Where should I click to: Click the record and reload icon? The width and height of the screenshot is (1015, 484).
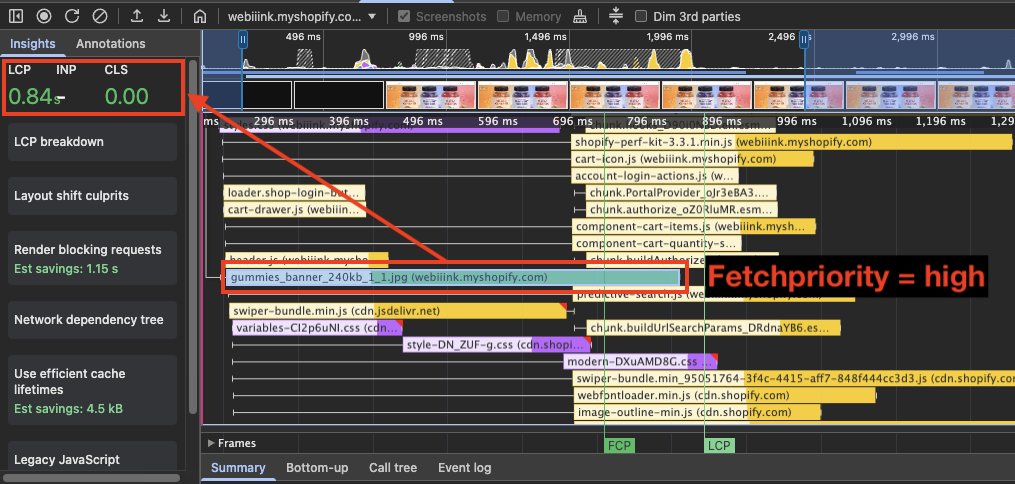[x=72, y=16]
